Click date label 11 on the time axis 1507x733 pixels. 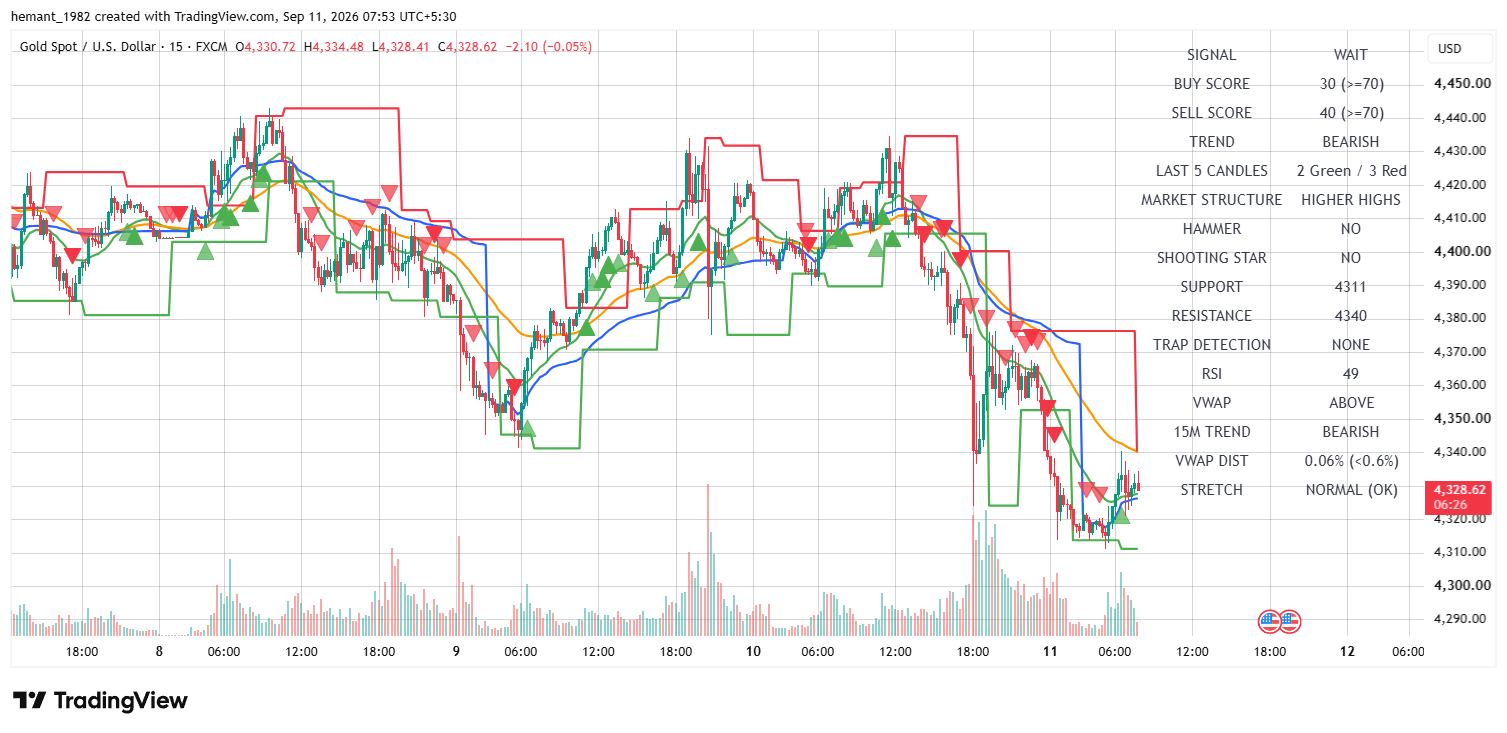point(1050,651)
